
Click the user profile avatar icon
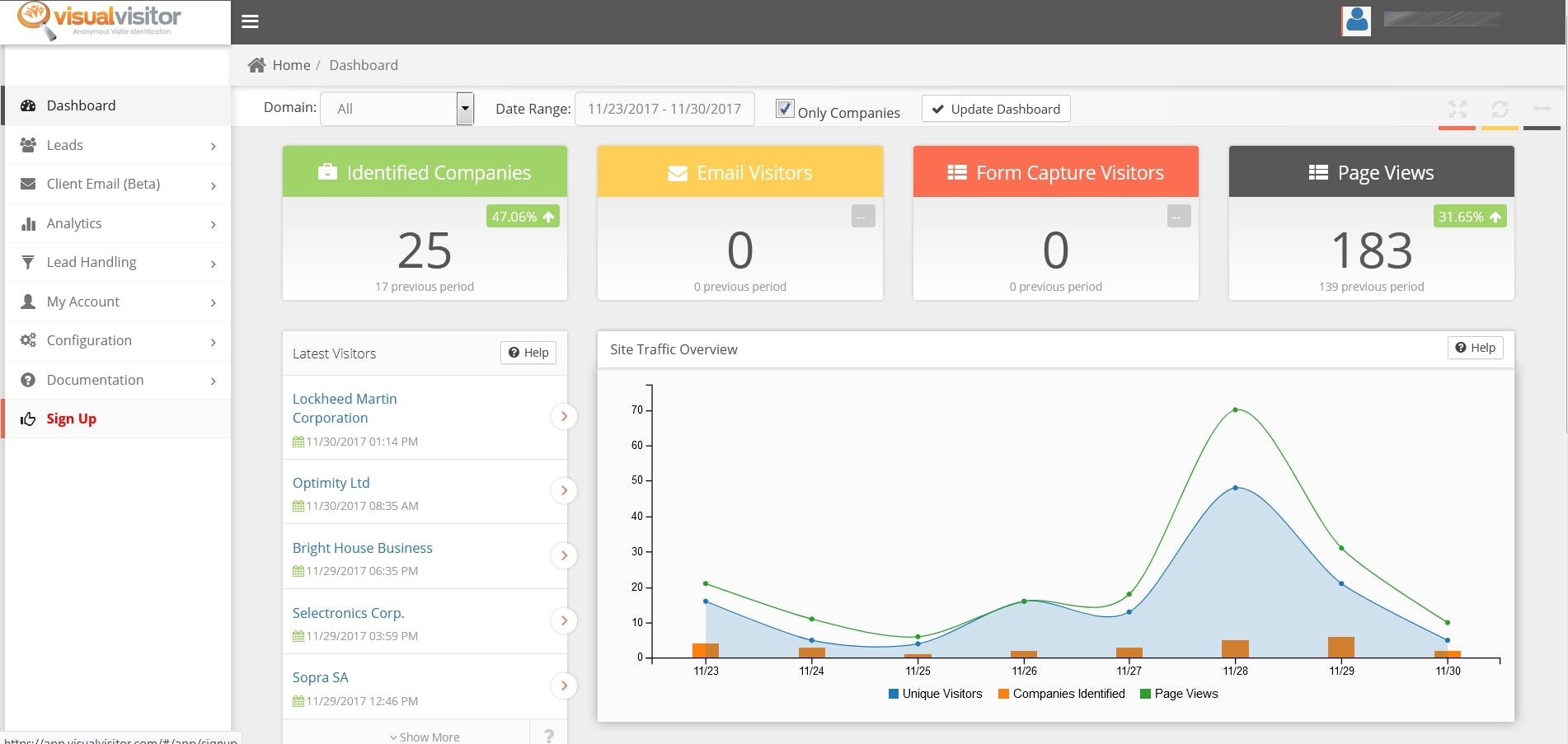coord(1355,21)
